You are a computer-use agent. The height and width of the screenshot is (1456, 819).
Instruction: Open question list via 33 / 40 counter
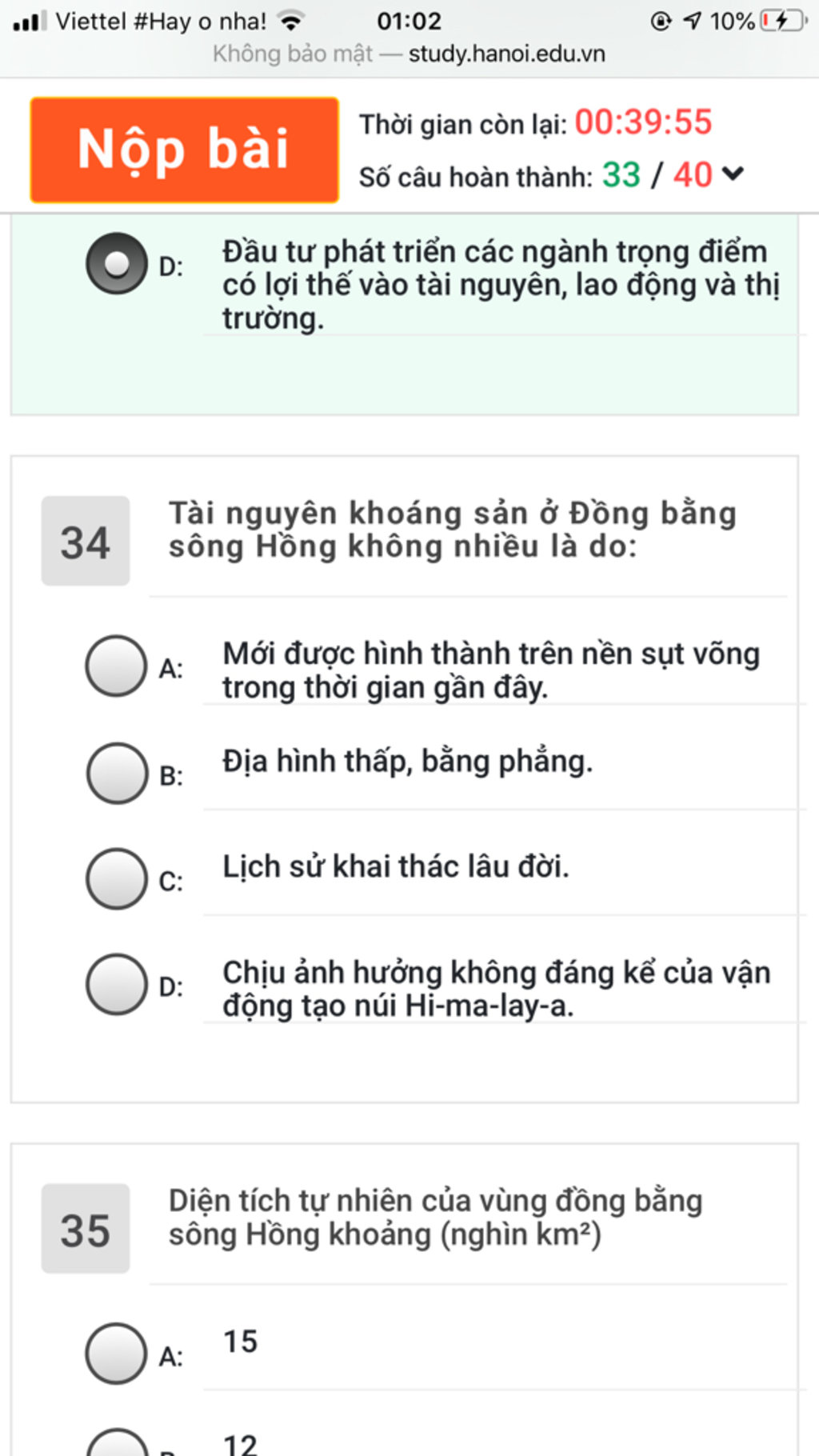(657, 174)
